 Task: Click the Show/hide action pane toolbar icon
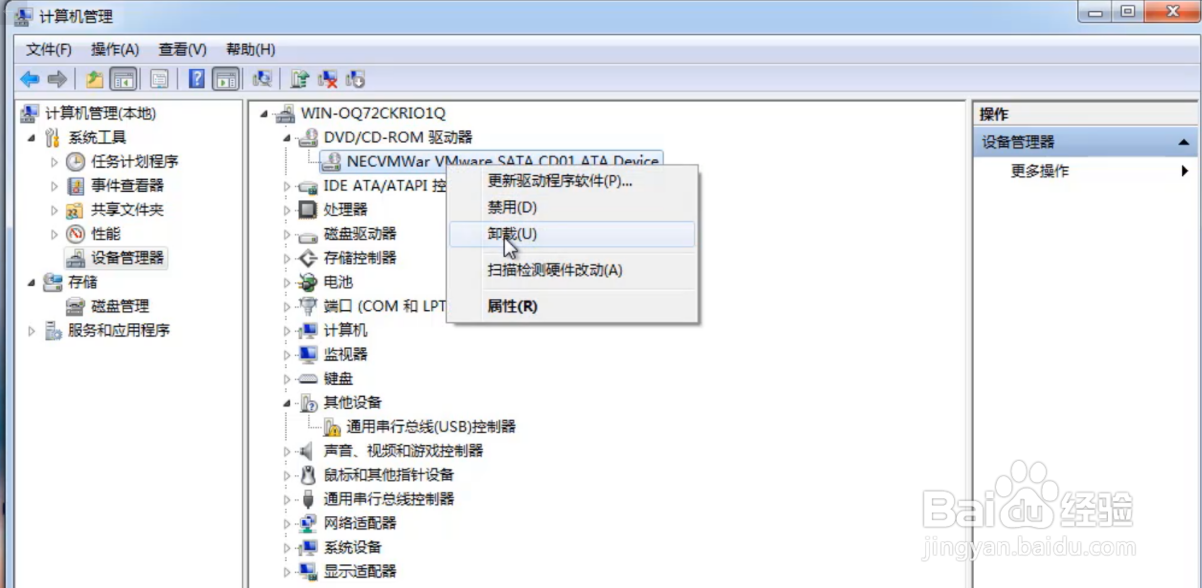[x=226, y=78]
